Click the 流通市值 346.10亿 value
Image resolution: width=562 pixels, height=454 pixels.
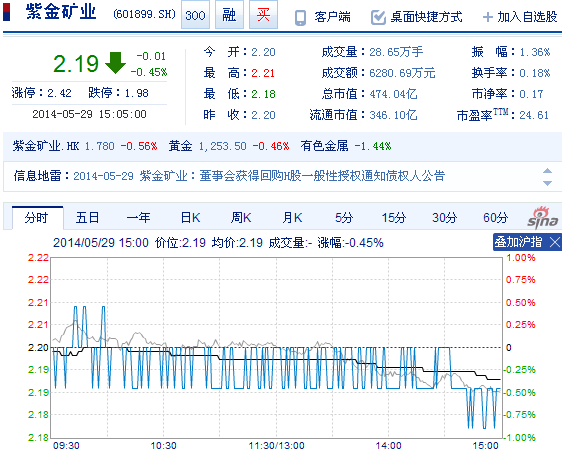coord(393,115)
